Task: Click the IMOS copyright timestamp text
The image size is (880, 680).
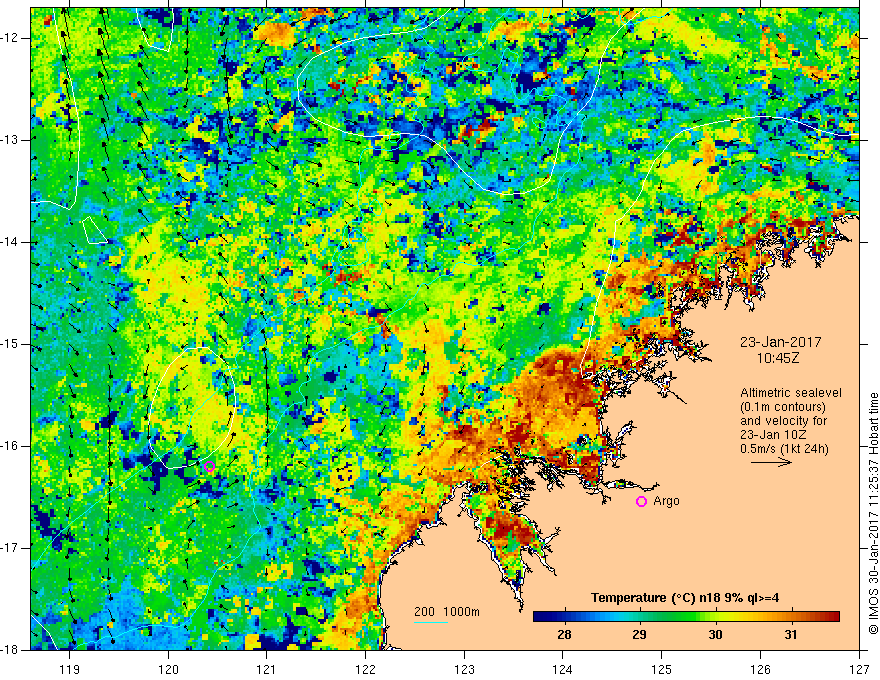Action: [873, 513]
